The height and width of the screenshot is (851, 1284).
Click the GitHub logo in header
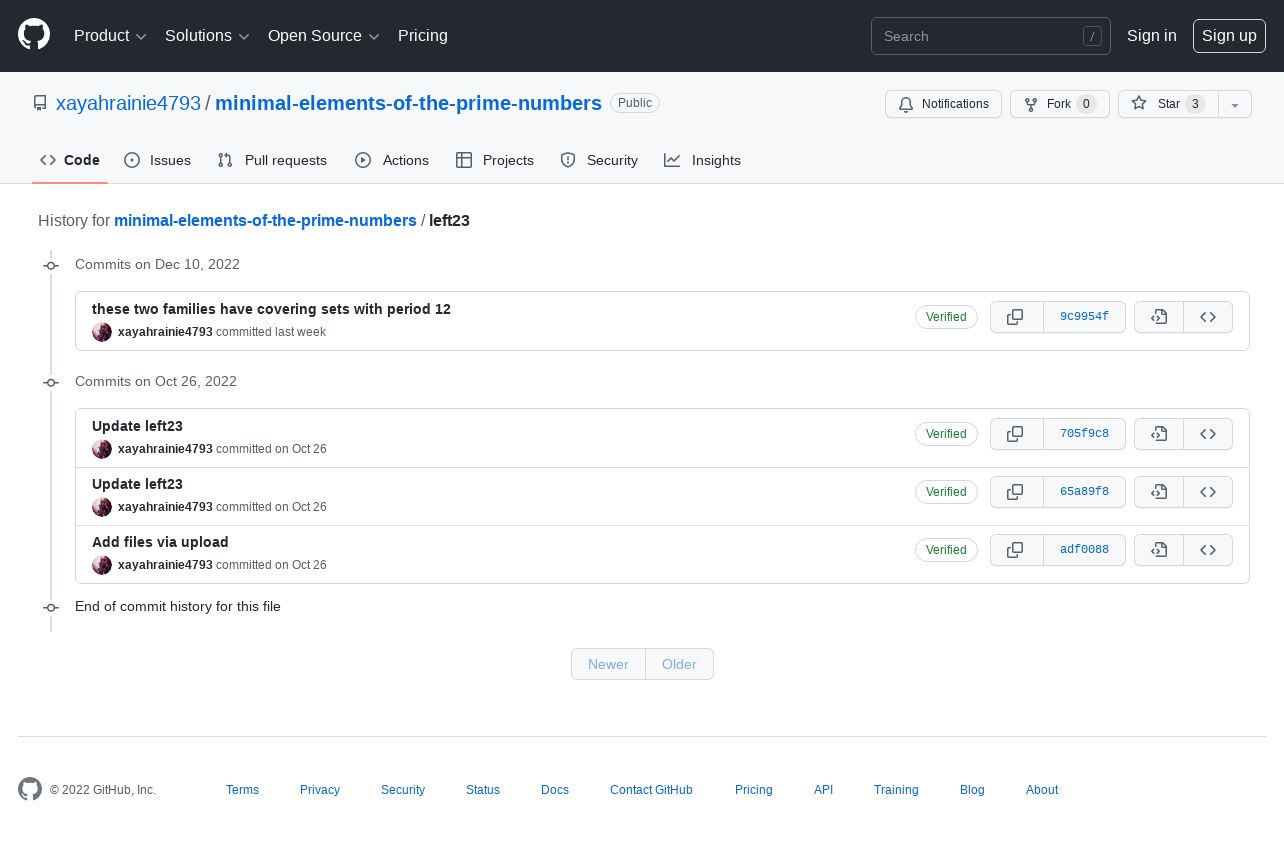click(34, 35)
